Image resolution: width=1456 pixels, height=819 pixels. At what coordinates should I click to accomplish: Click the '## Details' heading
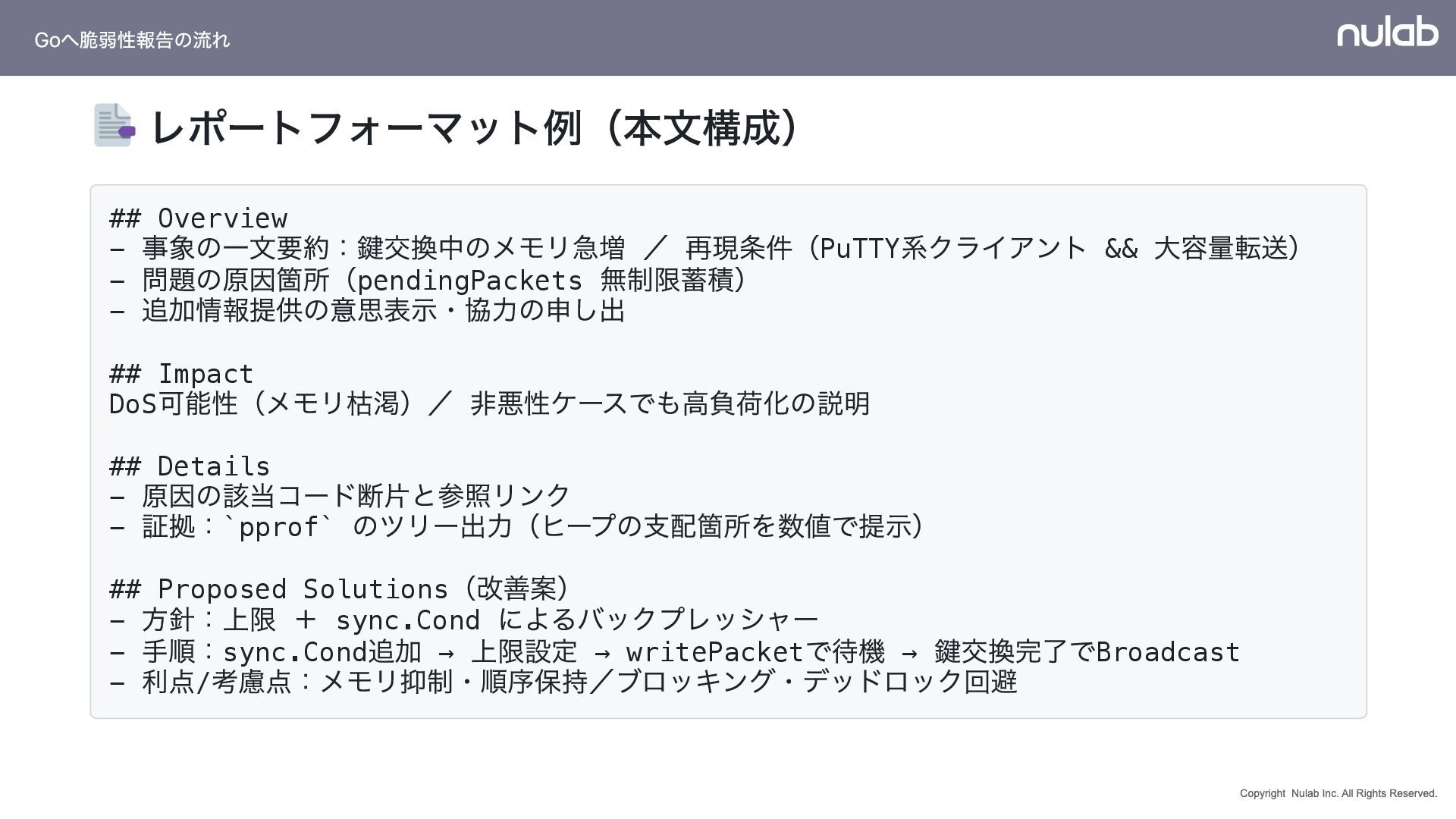click(190, 466)
